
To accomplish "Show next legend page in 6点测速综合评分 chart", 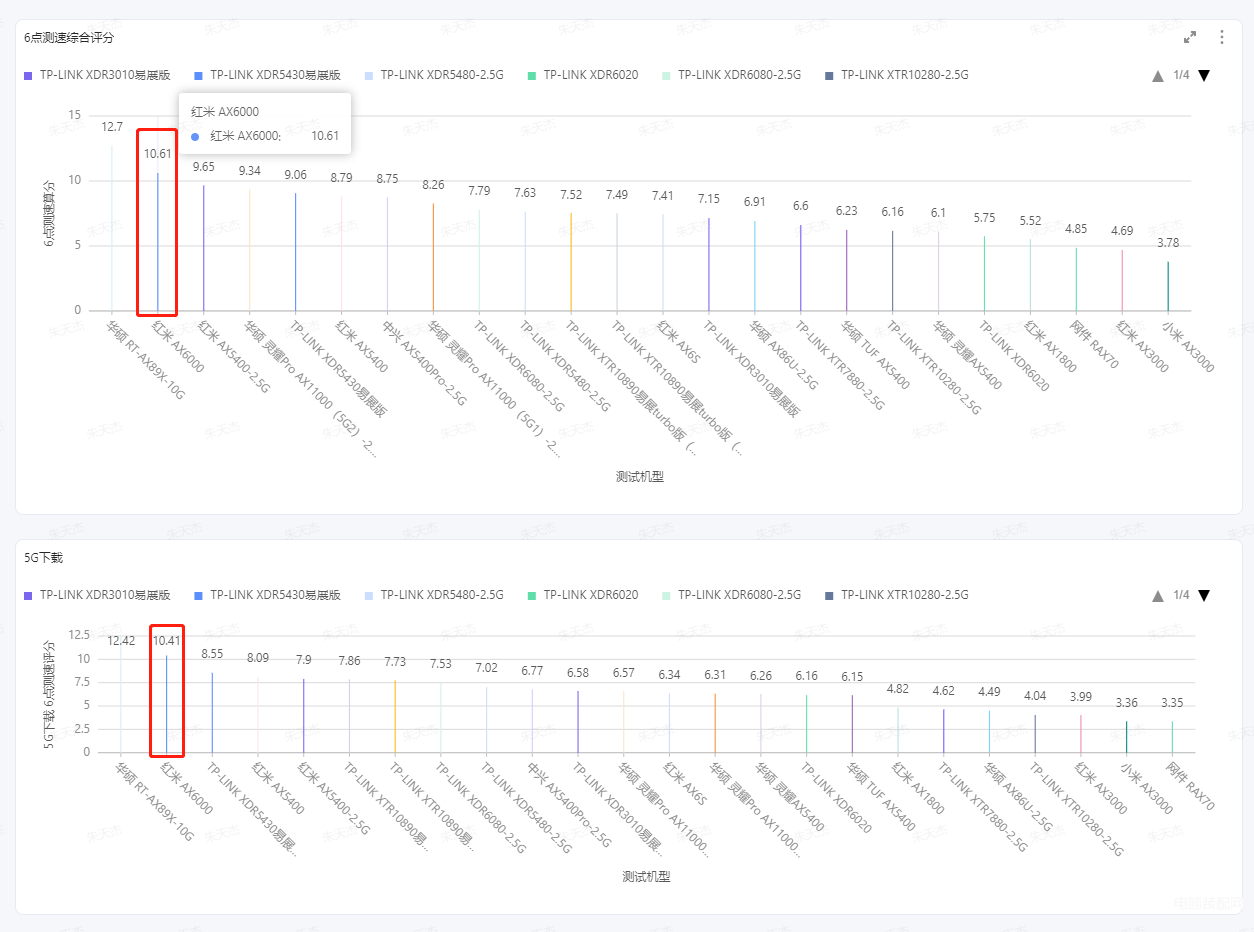I will coord(1204,75).
